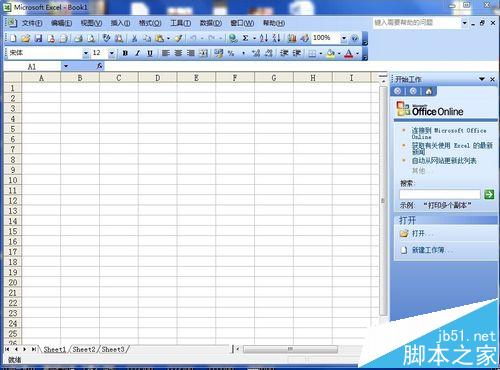Expand the zoom 100% dropdown

click(x=344, y=38)
